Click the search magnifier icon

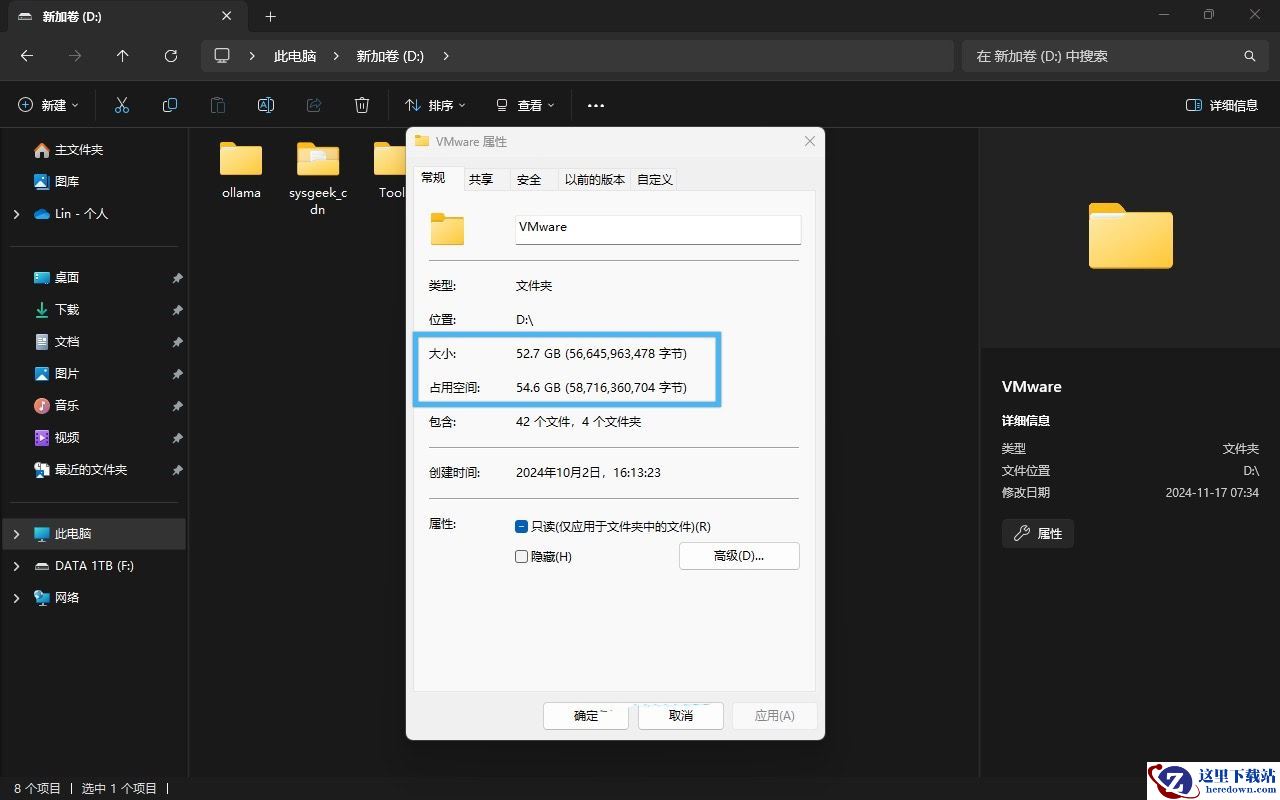coord(1249,56)
